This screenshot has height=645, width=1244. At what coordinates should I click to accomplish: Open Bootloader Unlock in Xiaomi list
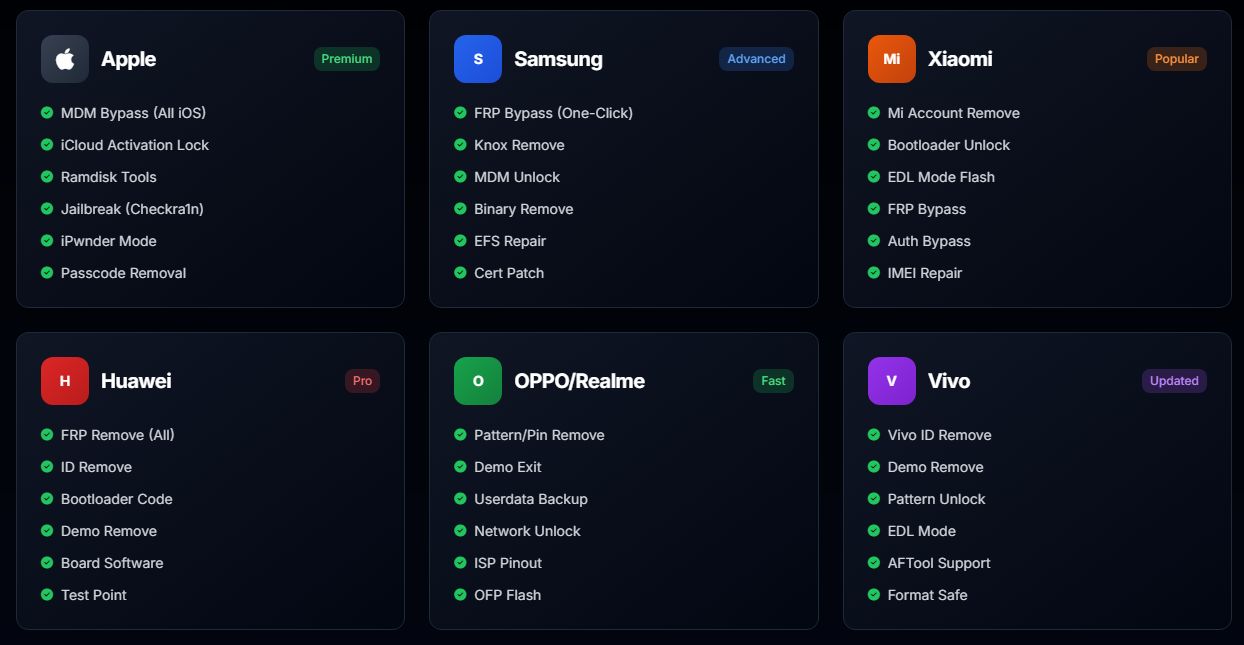tap(948, 145)
